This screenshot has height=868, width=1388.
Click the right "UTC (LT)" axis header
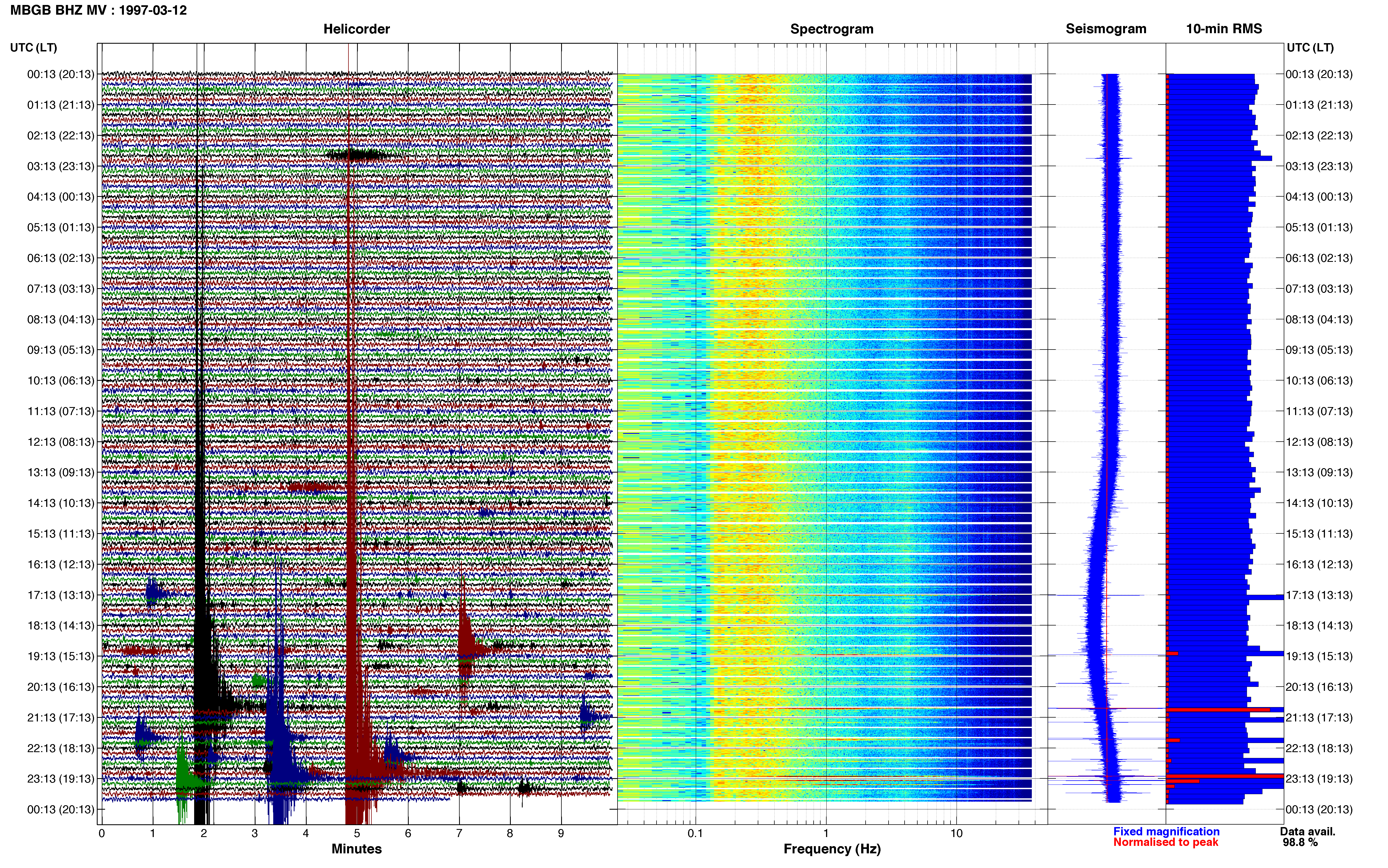[1310, 48]
